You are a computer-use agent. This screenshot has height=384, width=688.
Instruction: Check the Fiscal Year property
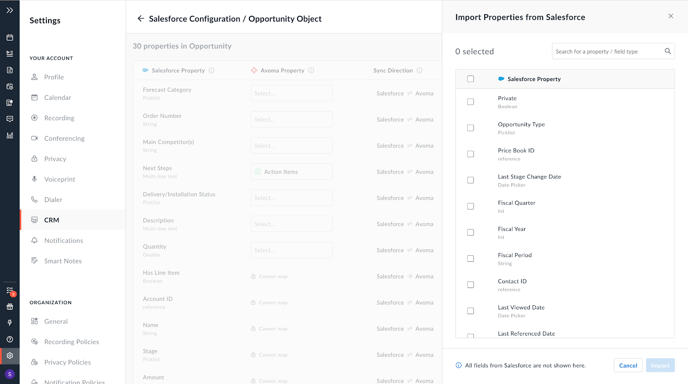470,233
